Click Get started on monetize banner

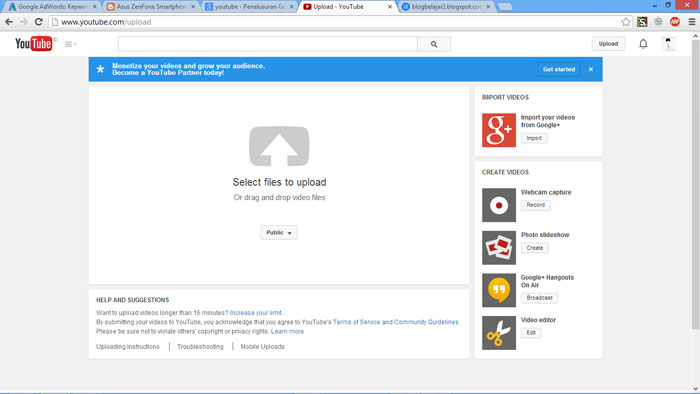559,69
